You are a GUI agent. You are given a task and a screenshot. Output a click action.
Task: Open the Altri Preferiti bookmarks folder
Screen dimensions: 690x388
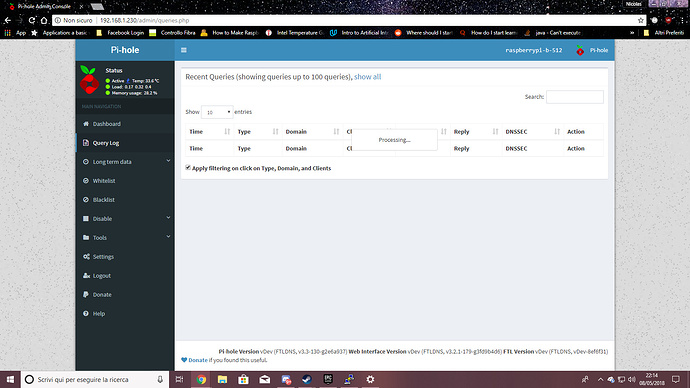[x=664, y=33]
